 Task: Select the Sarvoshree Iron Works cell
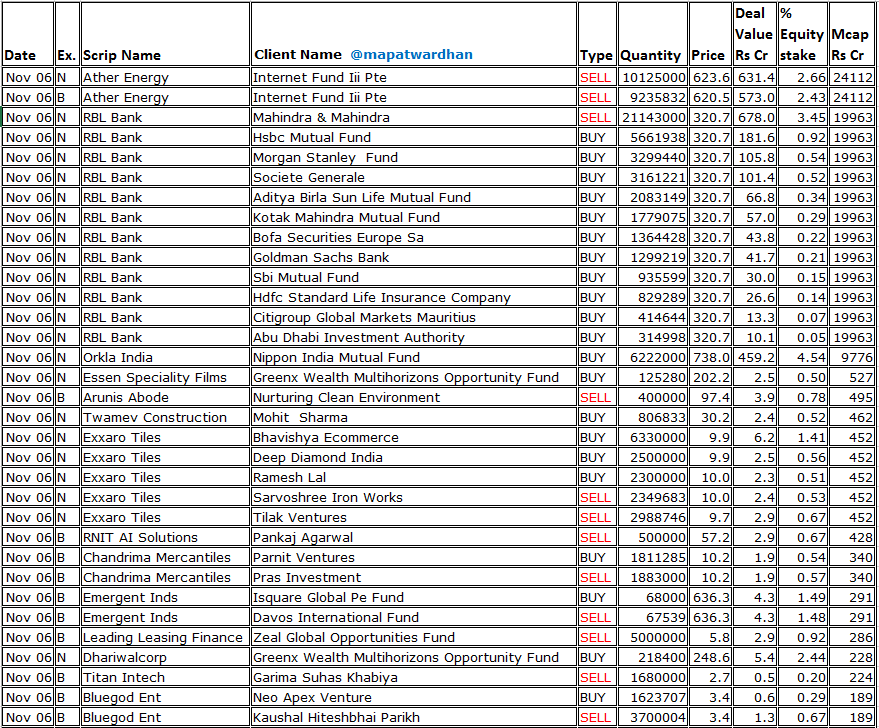(x=414, y=498)
